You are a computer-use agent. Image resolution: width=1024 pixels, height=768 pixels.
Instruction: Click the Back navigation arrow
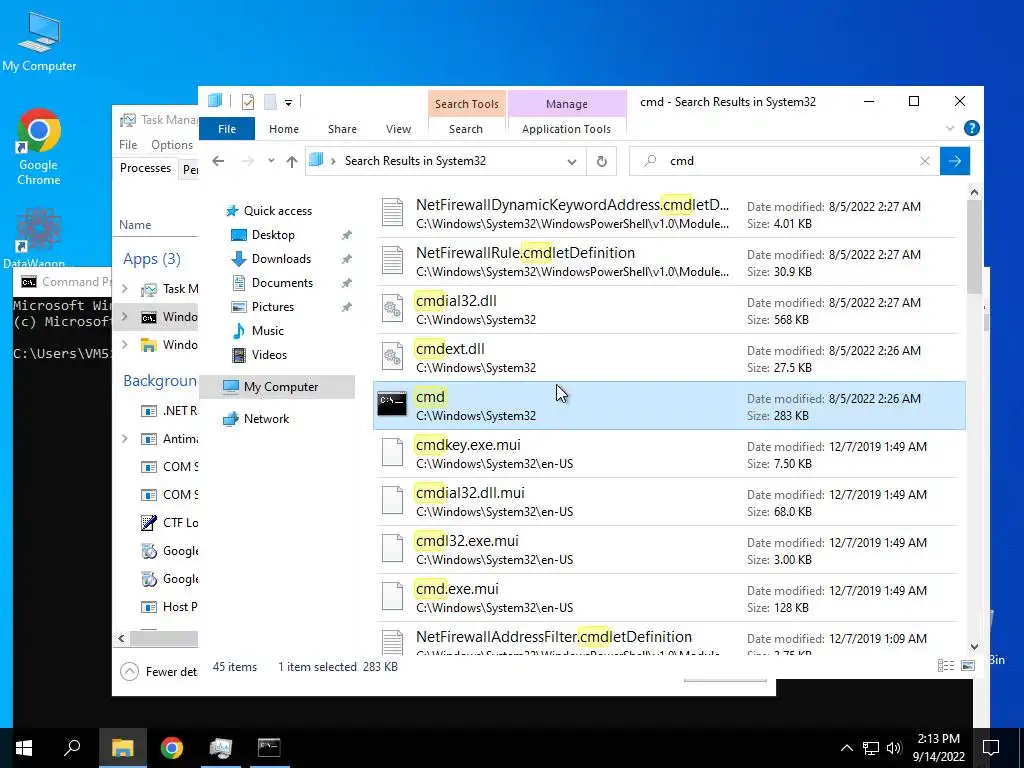click(218, 161)
